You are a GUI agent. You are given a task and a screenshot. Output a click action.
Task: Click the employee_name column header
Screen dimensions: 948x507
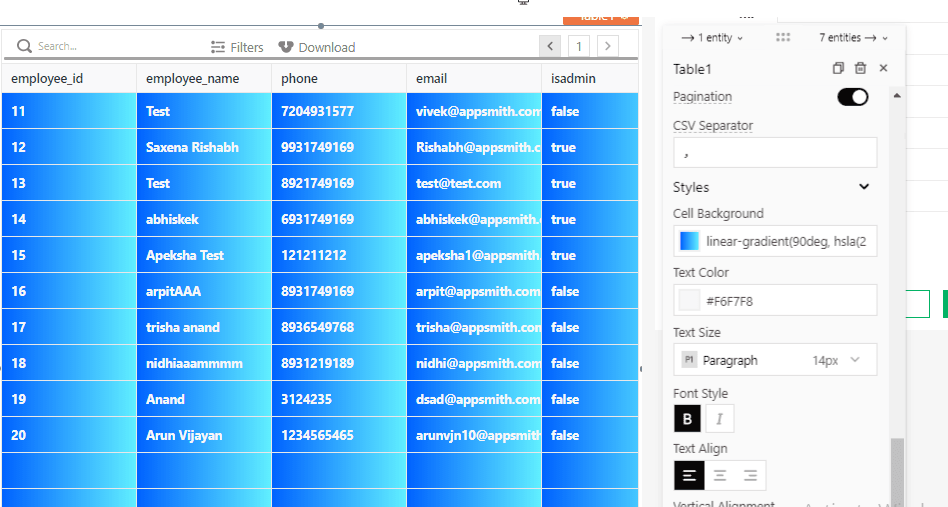204,79
